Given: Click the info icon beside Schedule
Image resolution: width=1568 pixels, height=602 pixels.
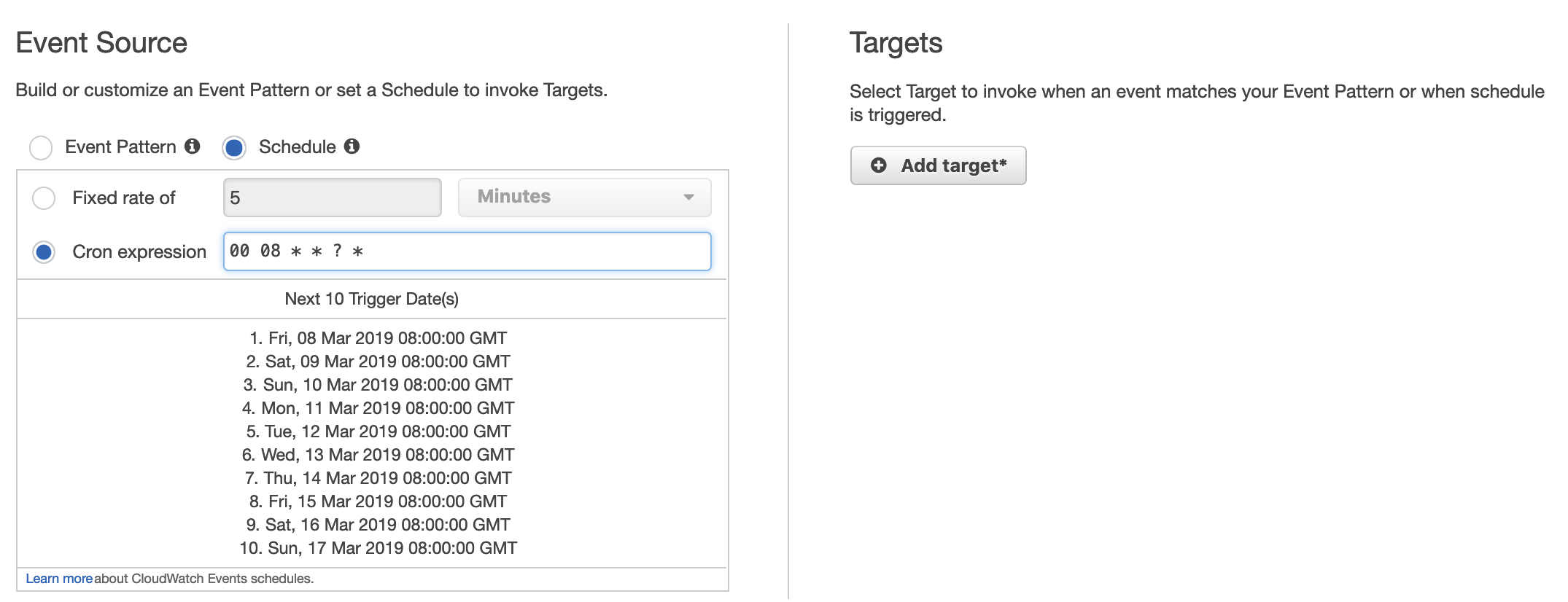Looking at the screenshot, I should pos(352,146).
